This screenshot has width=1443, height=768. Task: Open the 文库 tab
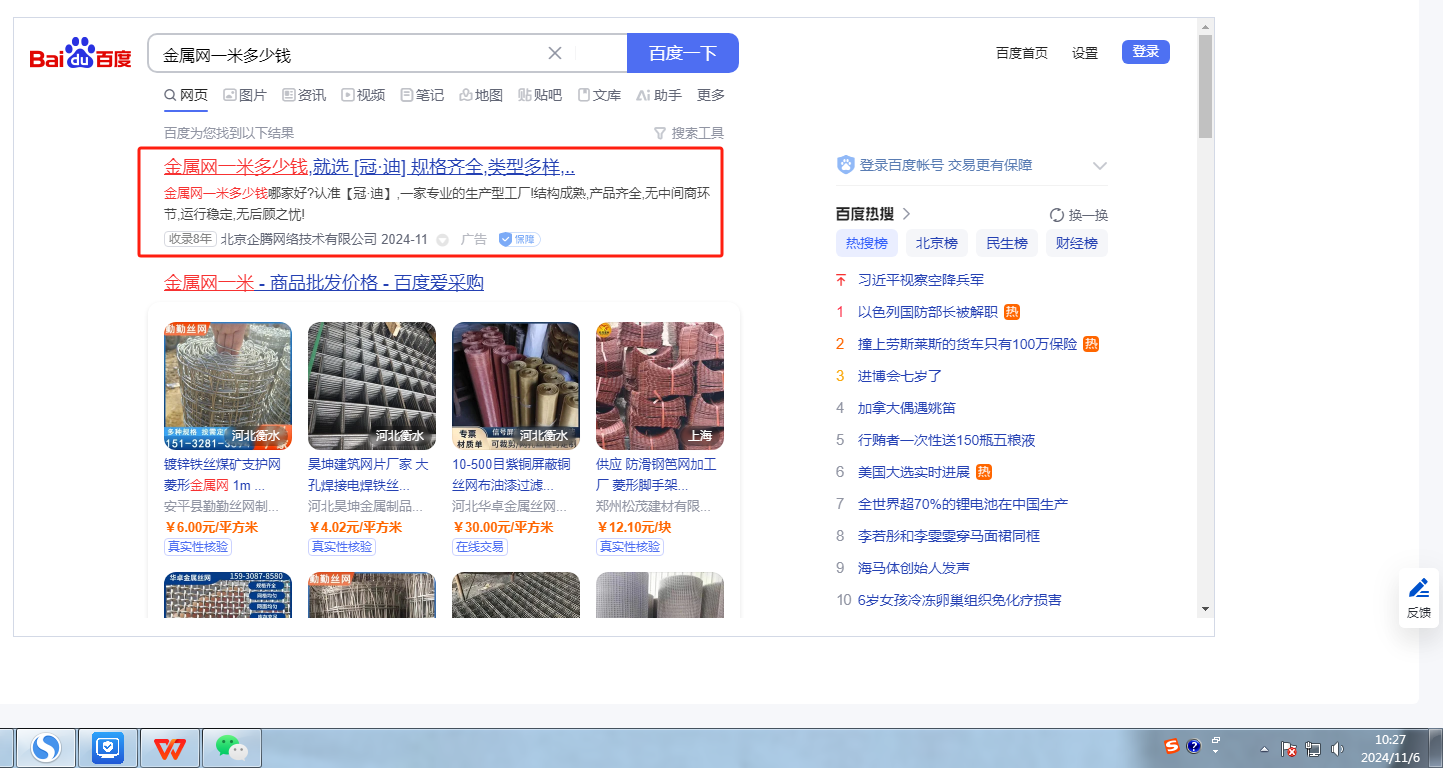pos(599,95)
